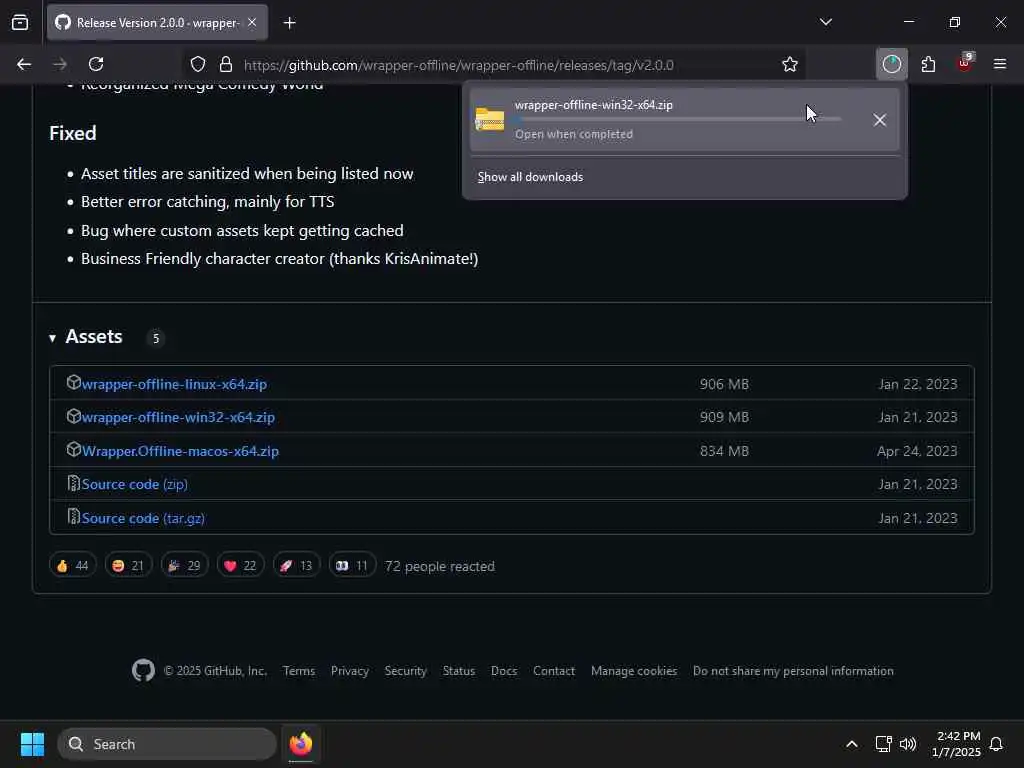
Task: Open the Privacy footer link
Action: [349, 671]
